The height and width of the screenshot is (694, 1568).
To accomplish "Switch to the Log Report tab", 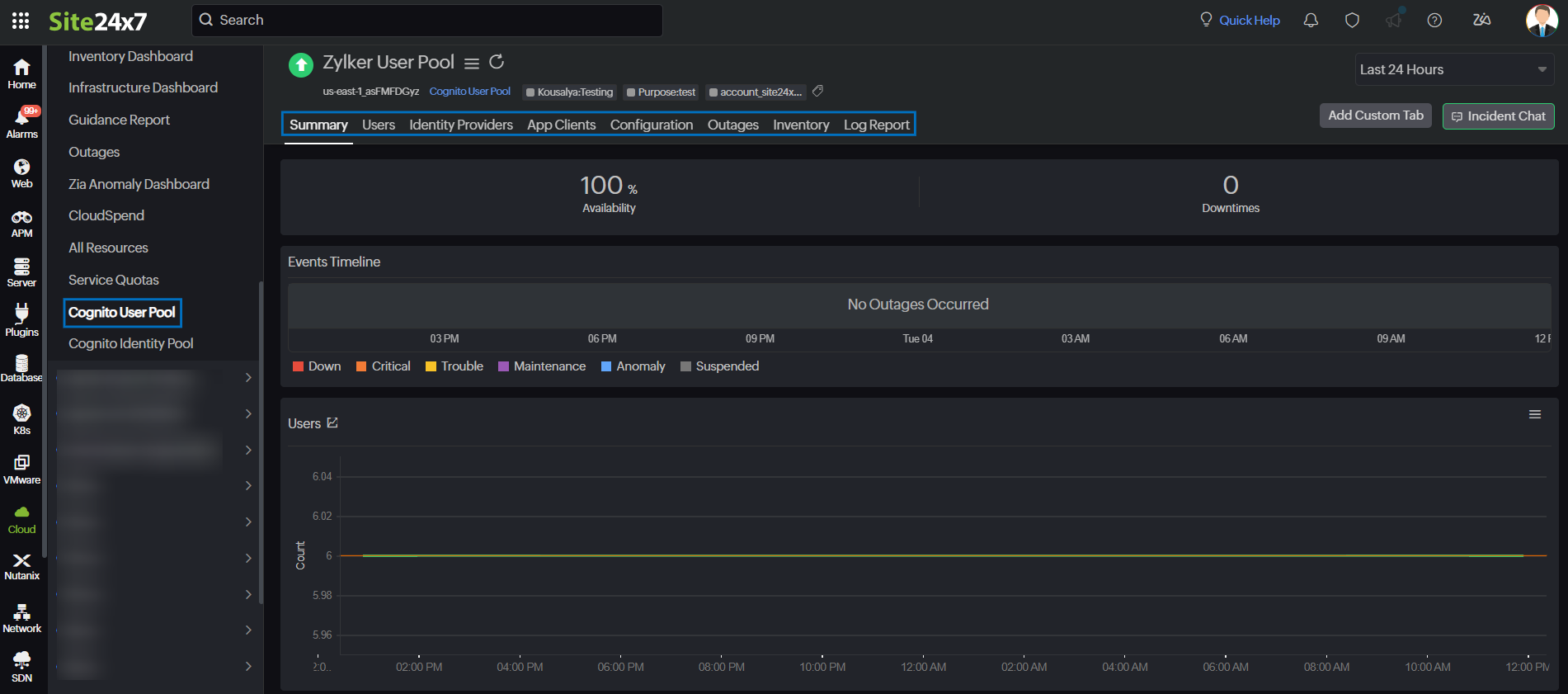I will tap(876, 125).
